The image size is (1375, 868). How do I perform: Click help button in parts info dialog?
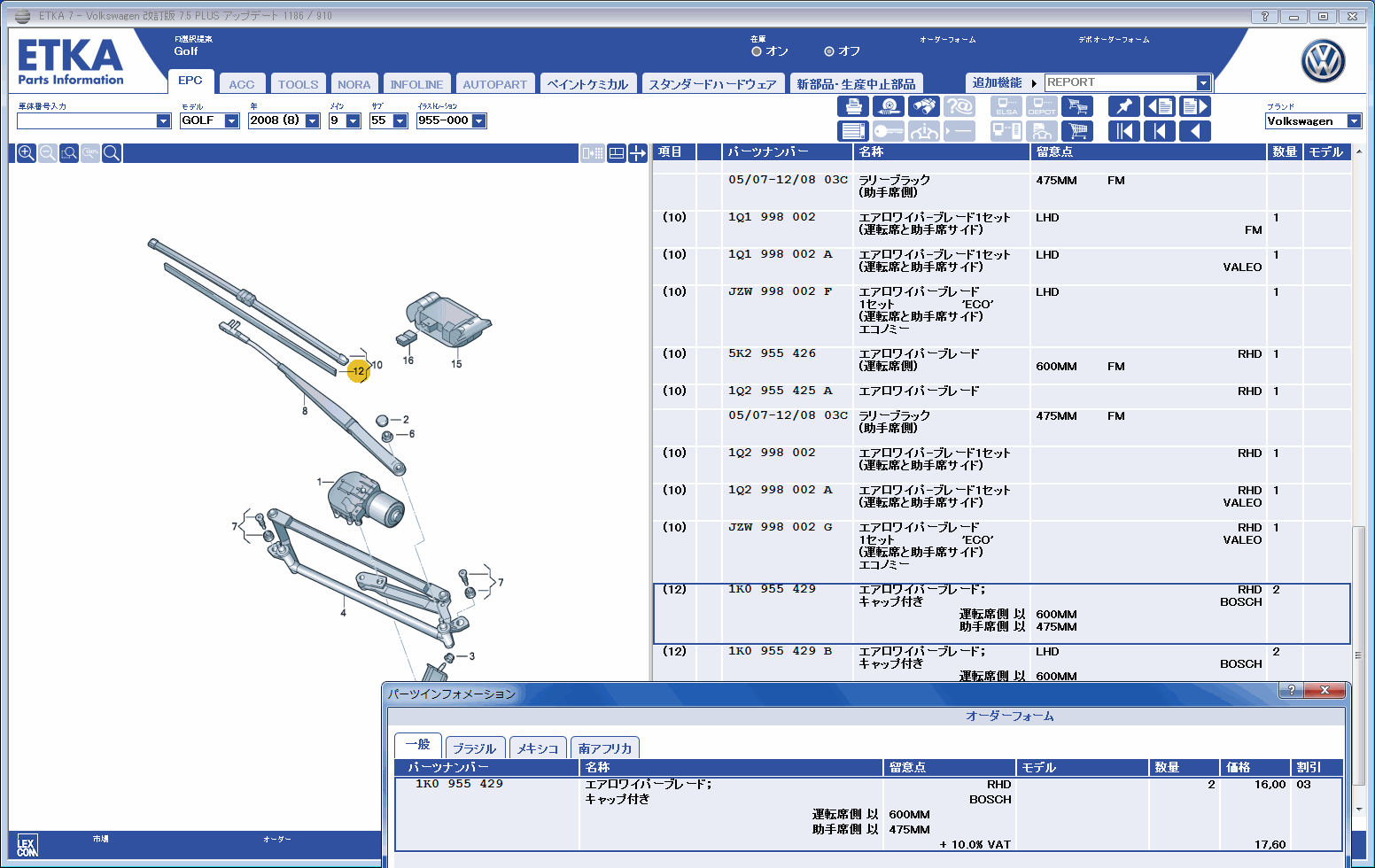[x=1291, y=690]
